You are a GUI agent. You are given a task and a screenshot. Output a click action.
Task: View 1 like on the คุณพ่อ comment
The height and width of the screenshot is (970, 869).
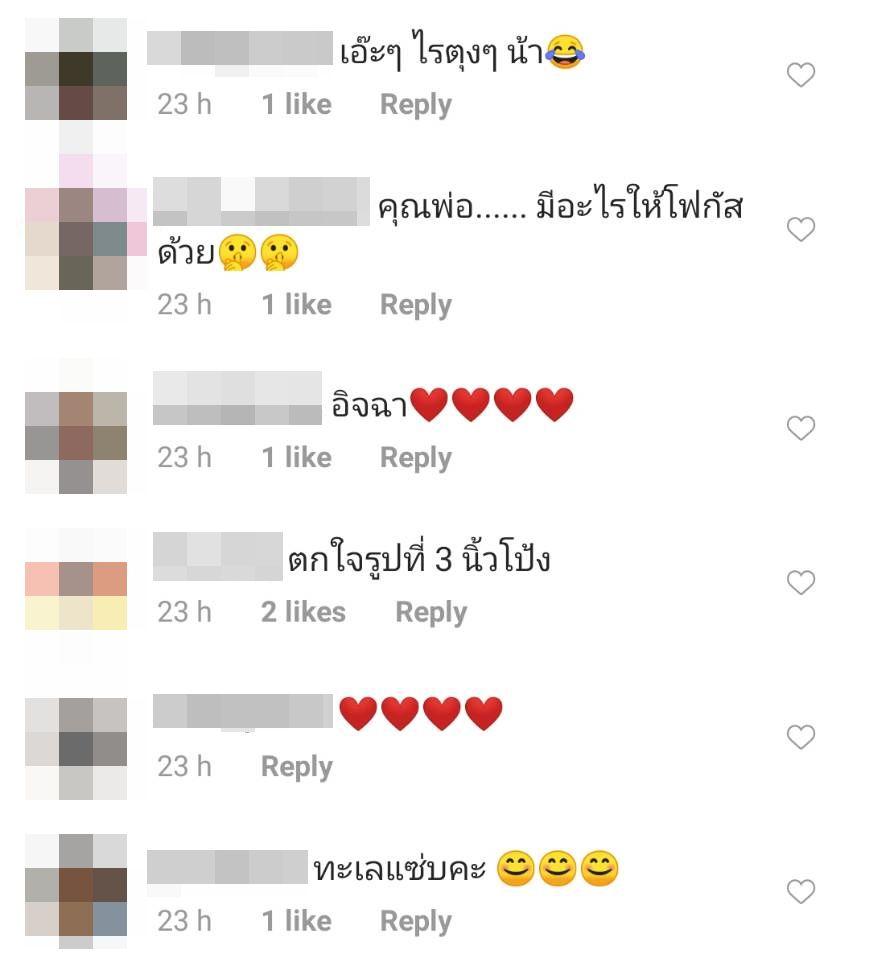coord(296,304)
